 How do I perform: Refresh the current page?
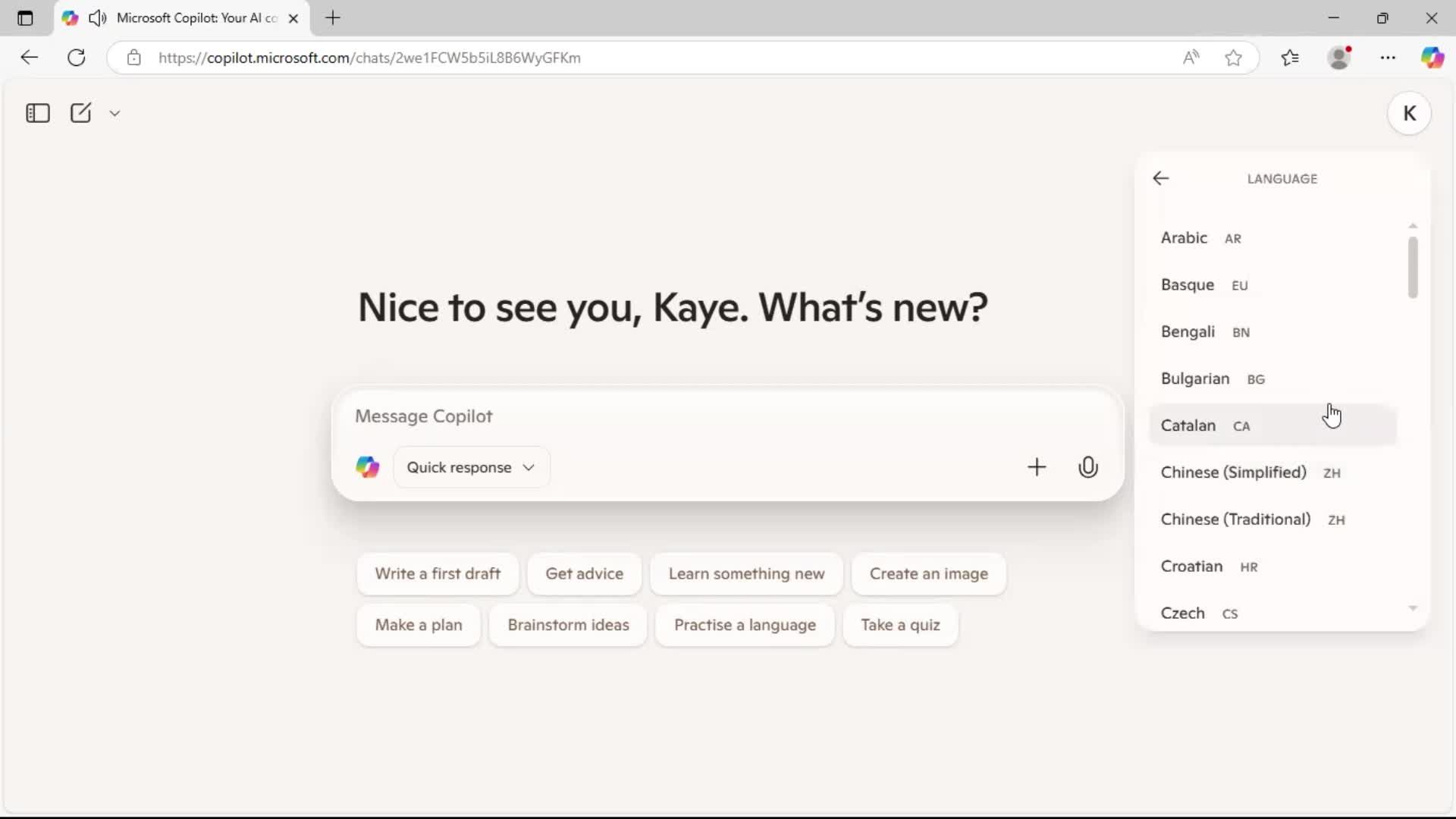click(77, 58)
